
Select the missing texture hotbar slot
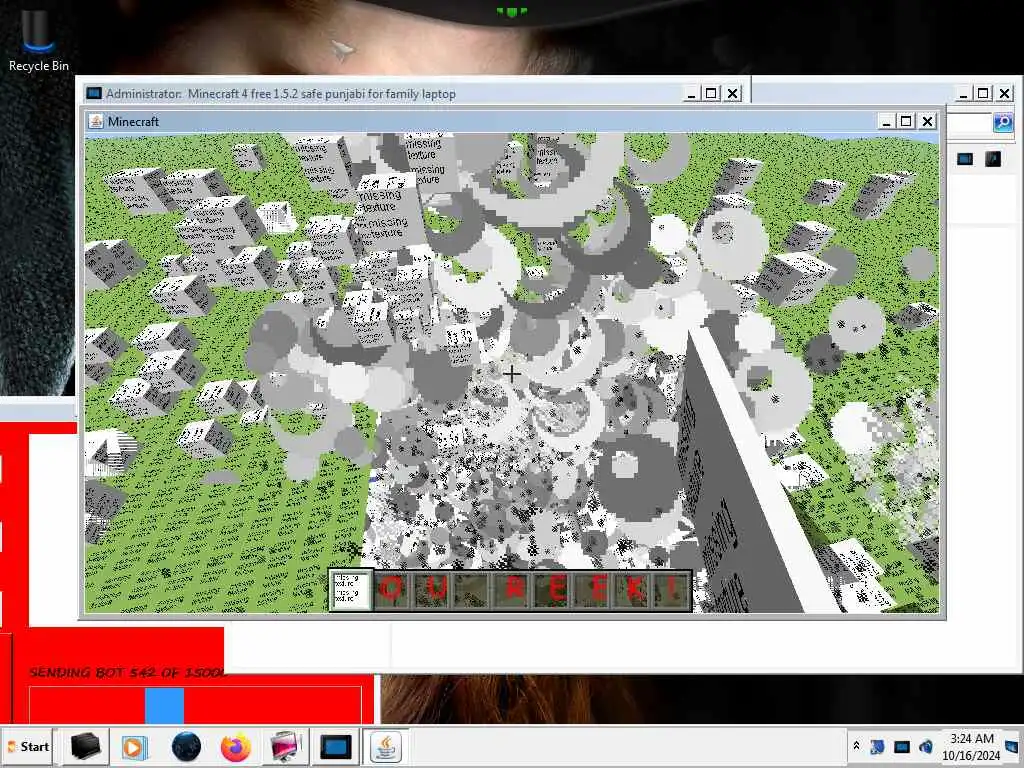[x=350, y=590]
